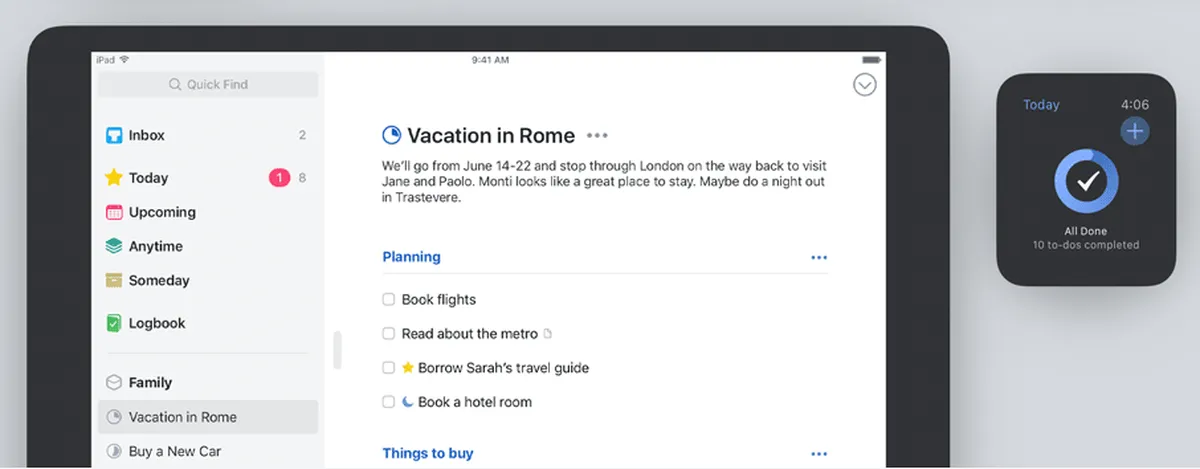The image size is (1200, 469).
Task: Check off the Book flights to-do
Action: point(389,300)
